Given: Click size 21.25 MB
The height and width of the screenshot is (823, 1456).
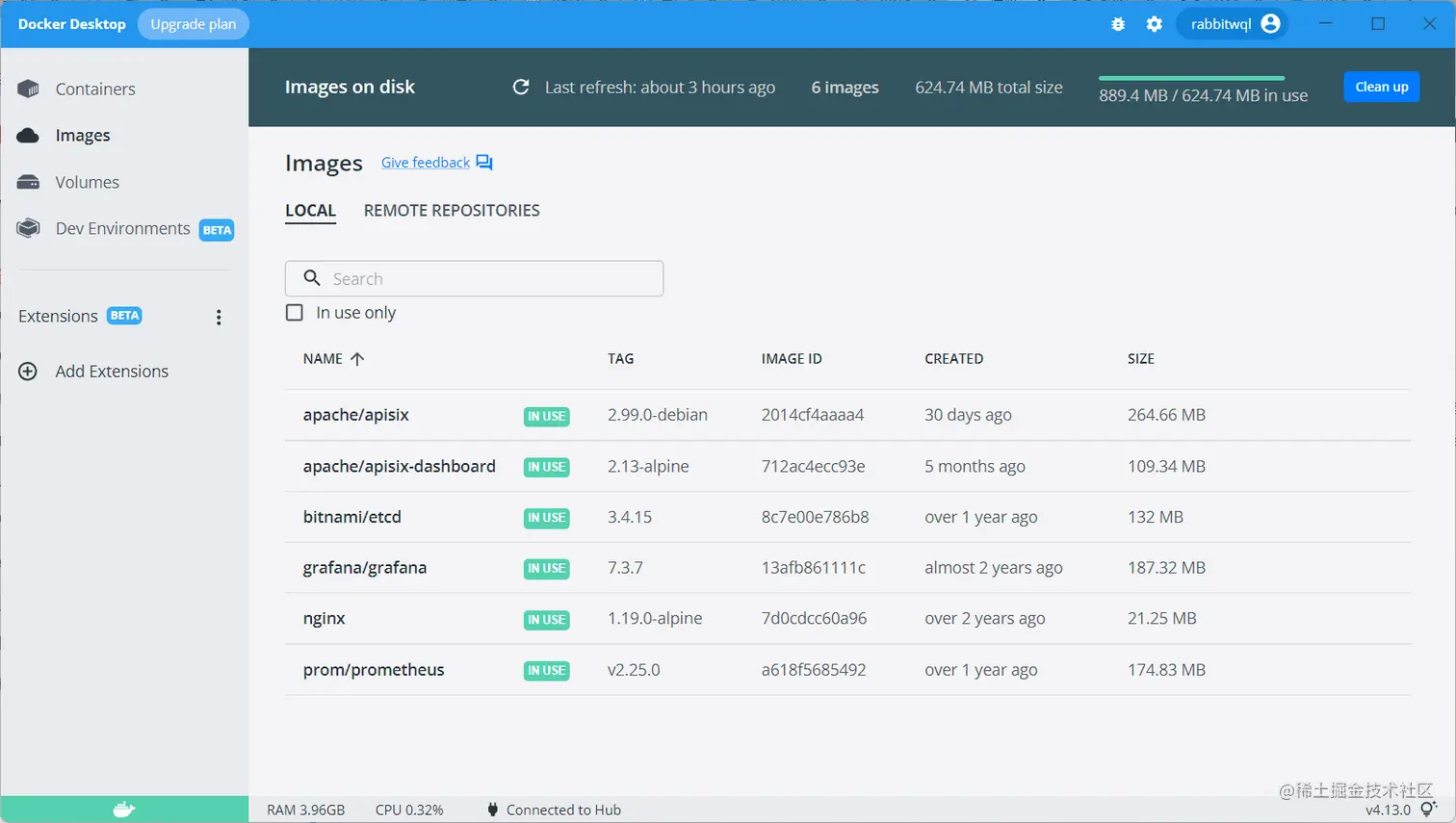Looking at the screenshot, I should tap(1161, 619).
